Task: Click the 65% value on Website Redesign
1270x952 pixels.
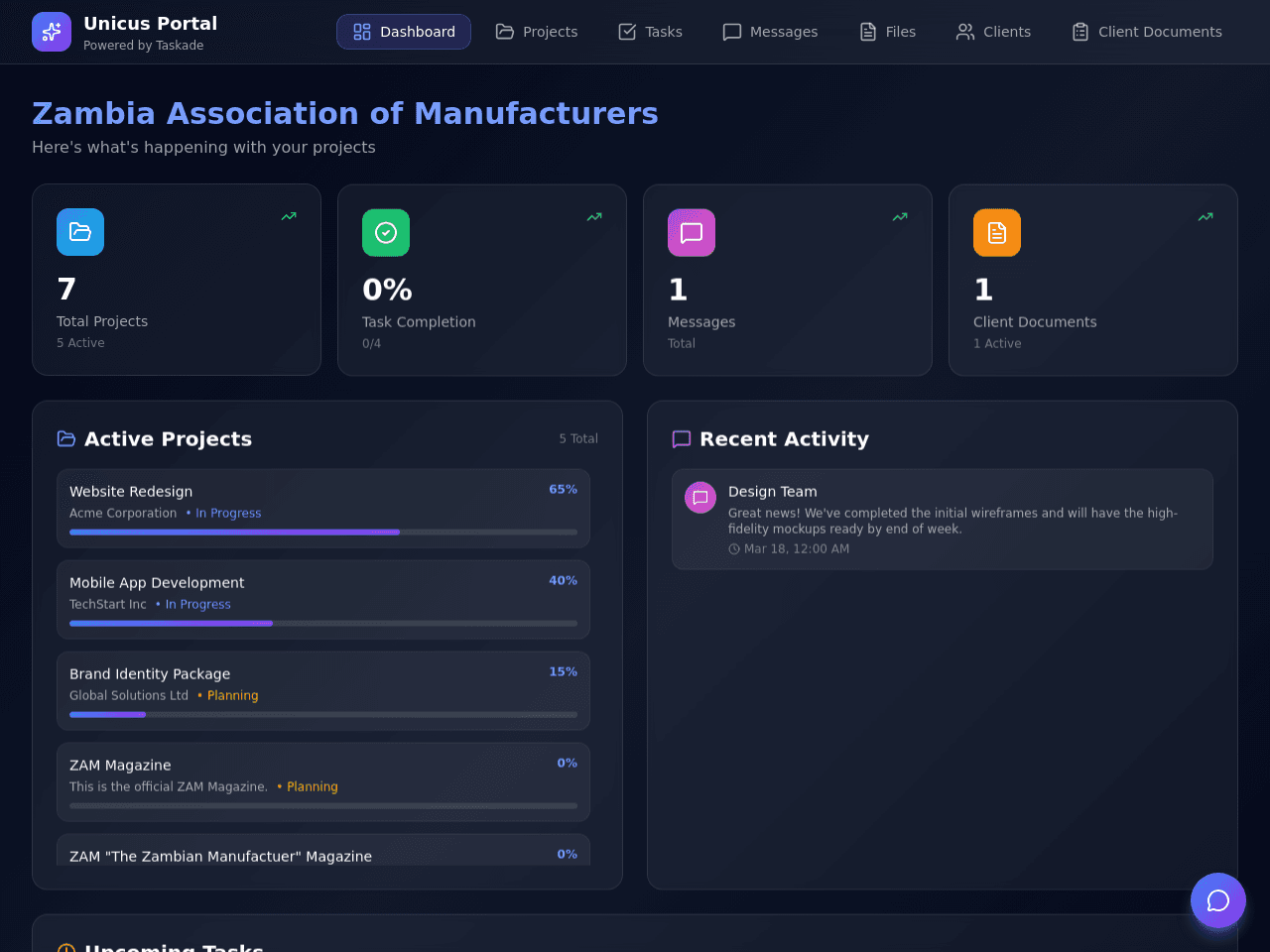Action: coord(563,490)
